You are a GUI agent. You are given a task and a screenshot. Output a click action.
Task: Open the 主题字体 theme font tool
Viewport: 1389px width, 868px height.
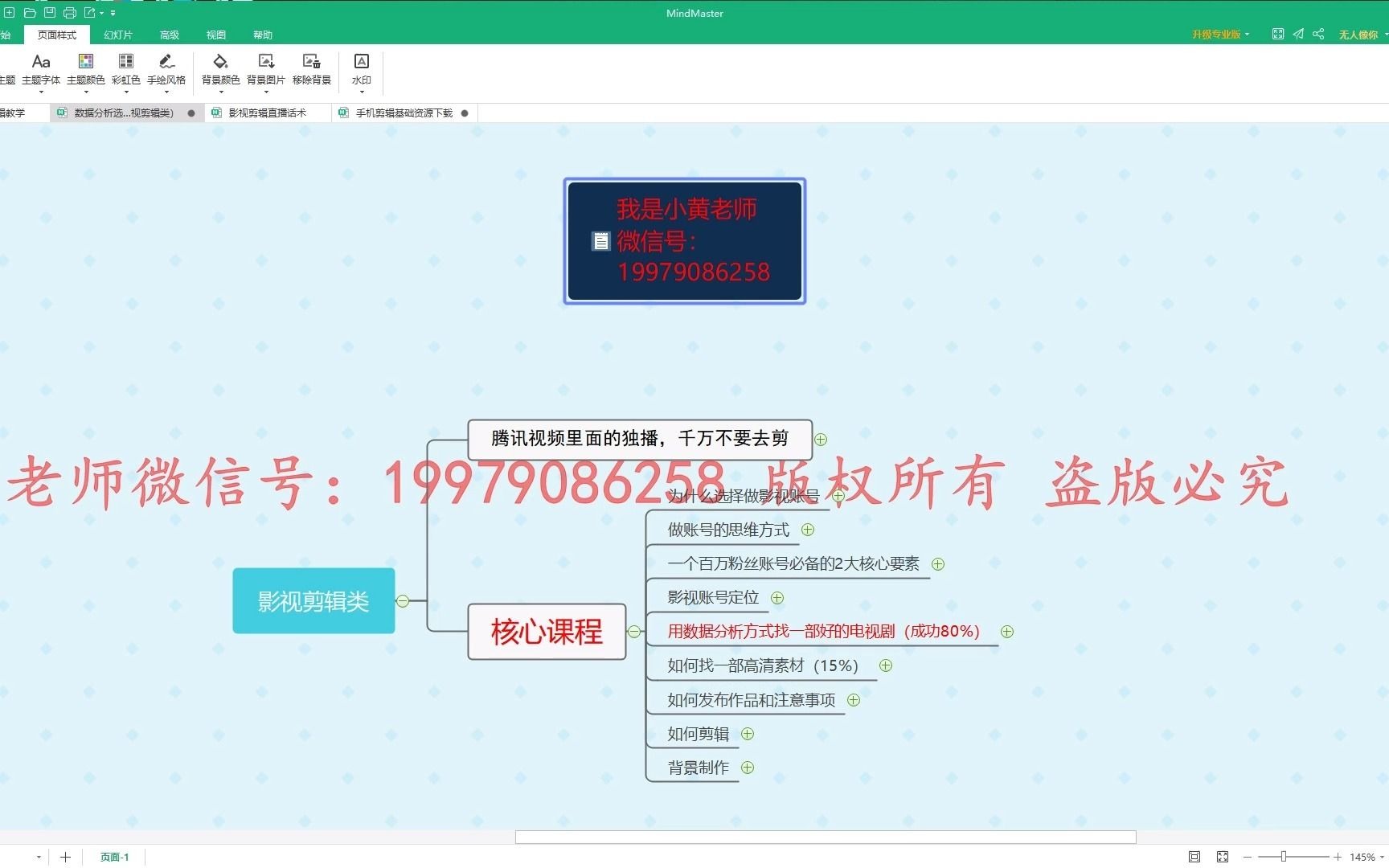pyautogui.click(x=41, y=69)
